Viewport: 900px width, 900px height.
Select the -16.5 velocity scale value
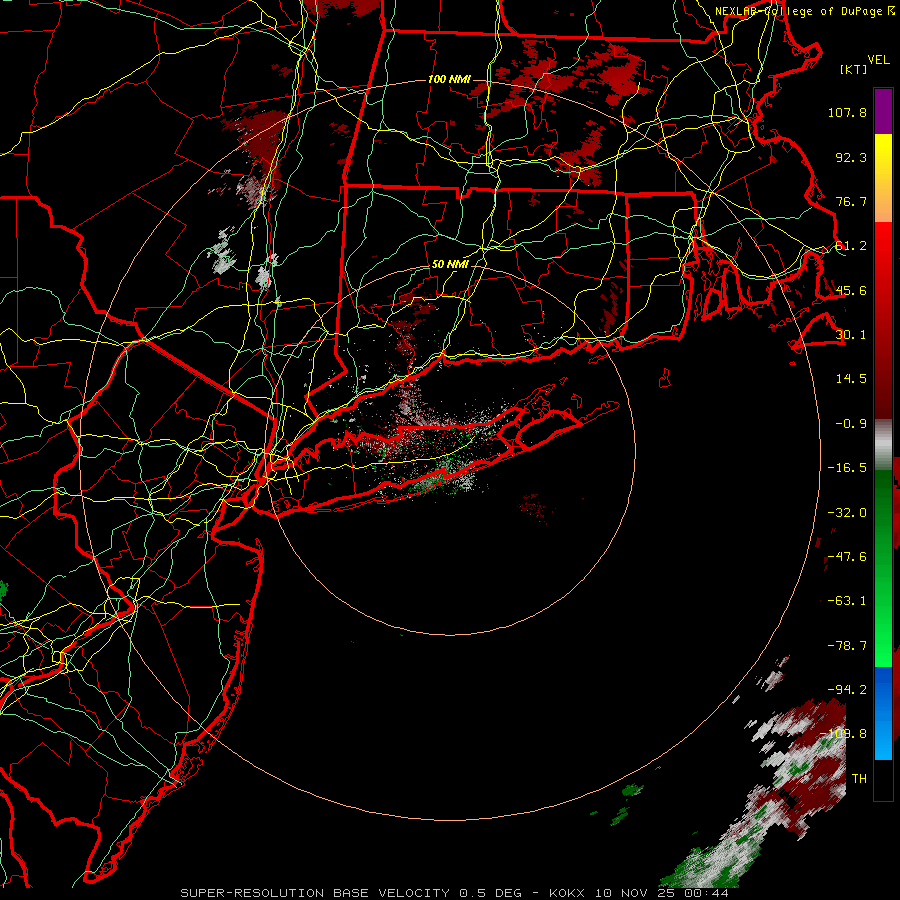pos(847,468)
